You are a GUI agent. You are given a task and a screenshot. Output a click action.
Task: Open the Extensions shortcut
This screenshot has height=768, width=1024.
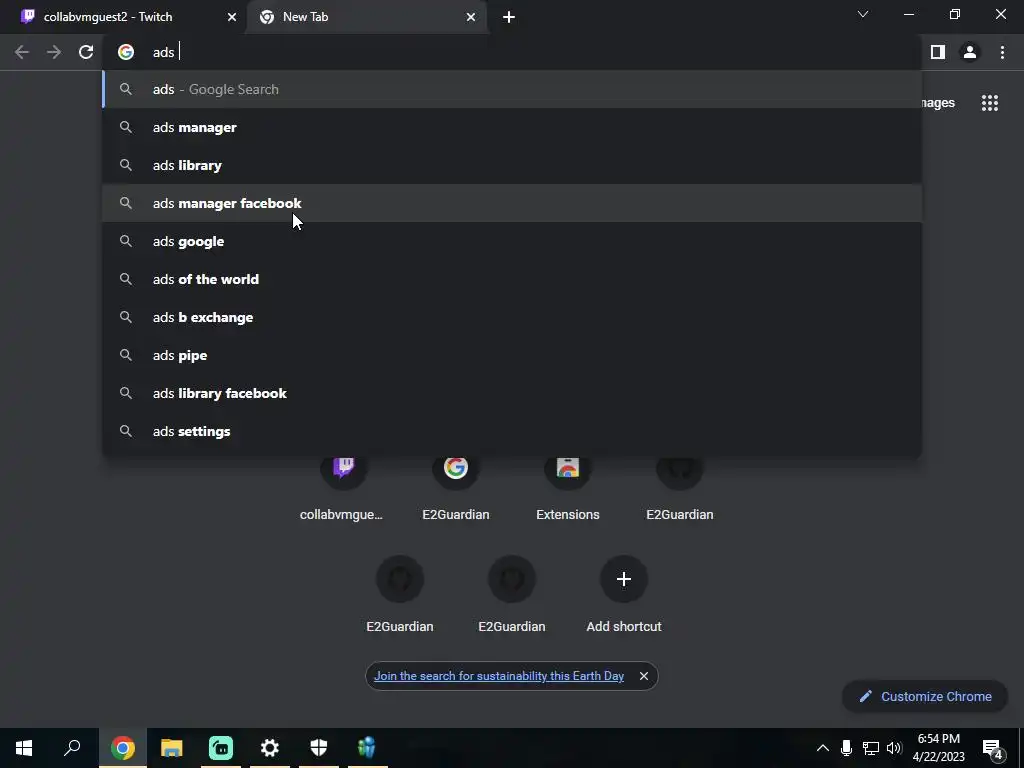coord(568,487)
